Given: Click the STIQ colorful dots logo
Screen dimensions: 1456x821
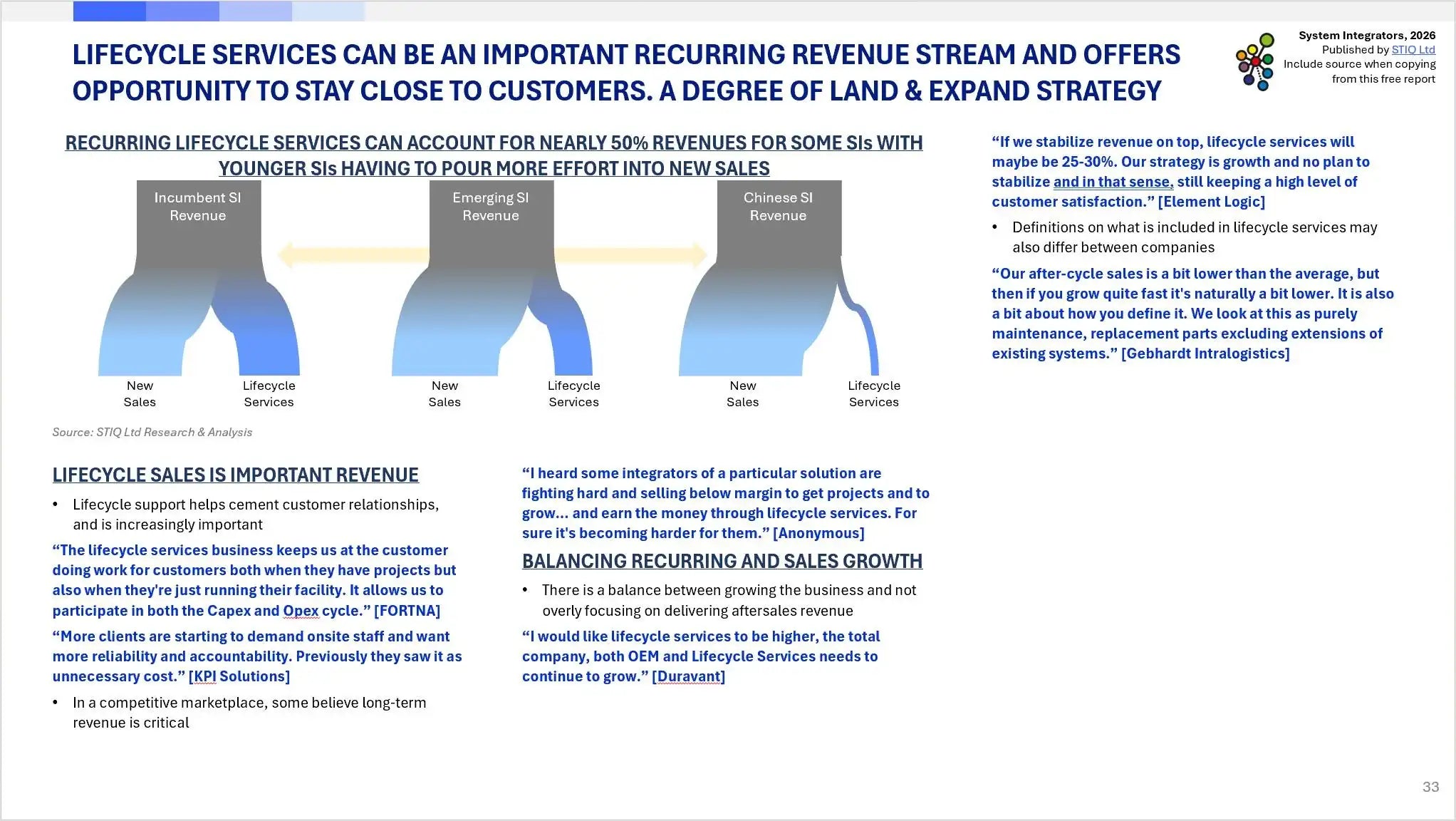Looking at the screenshot, I should pos(1255,61).
